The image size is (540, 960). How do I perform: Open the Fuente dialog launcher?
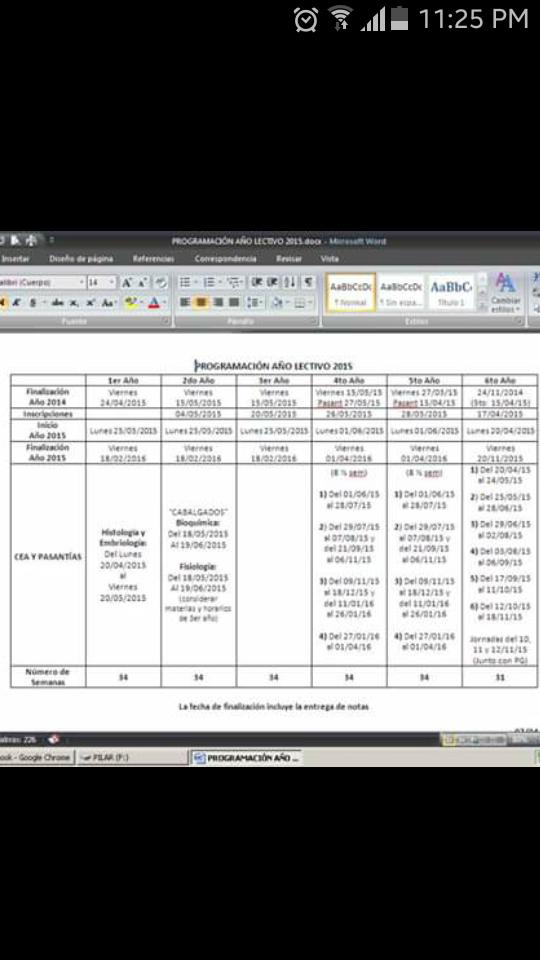(x=165, y=321)
